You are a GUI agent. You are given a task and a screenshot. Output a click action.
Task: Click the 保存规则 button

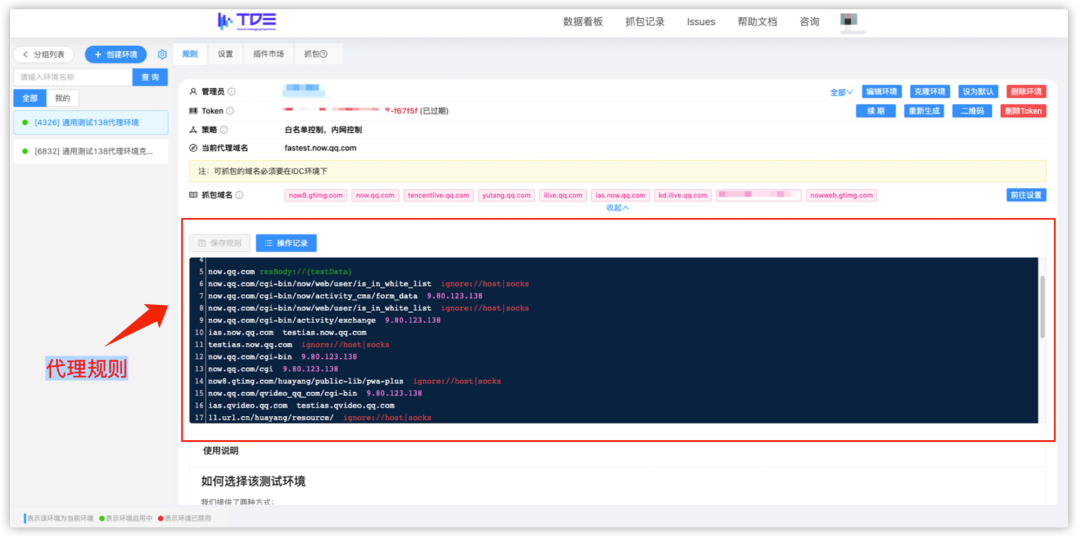click(220, 243)
